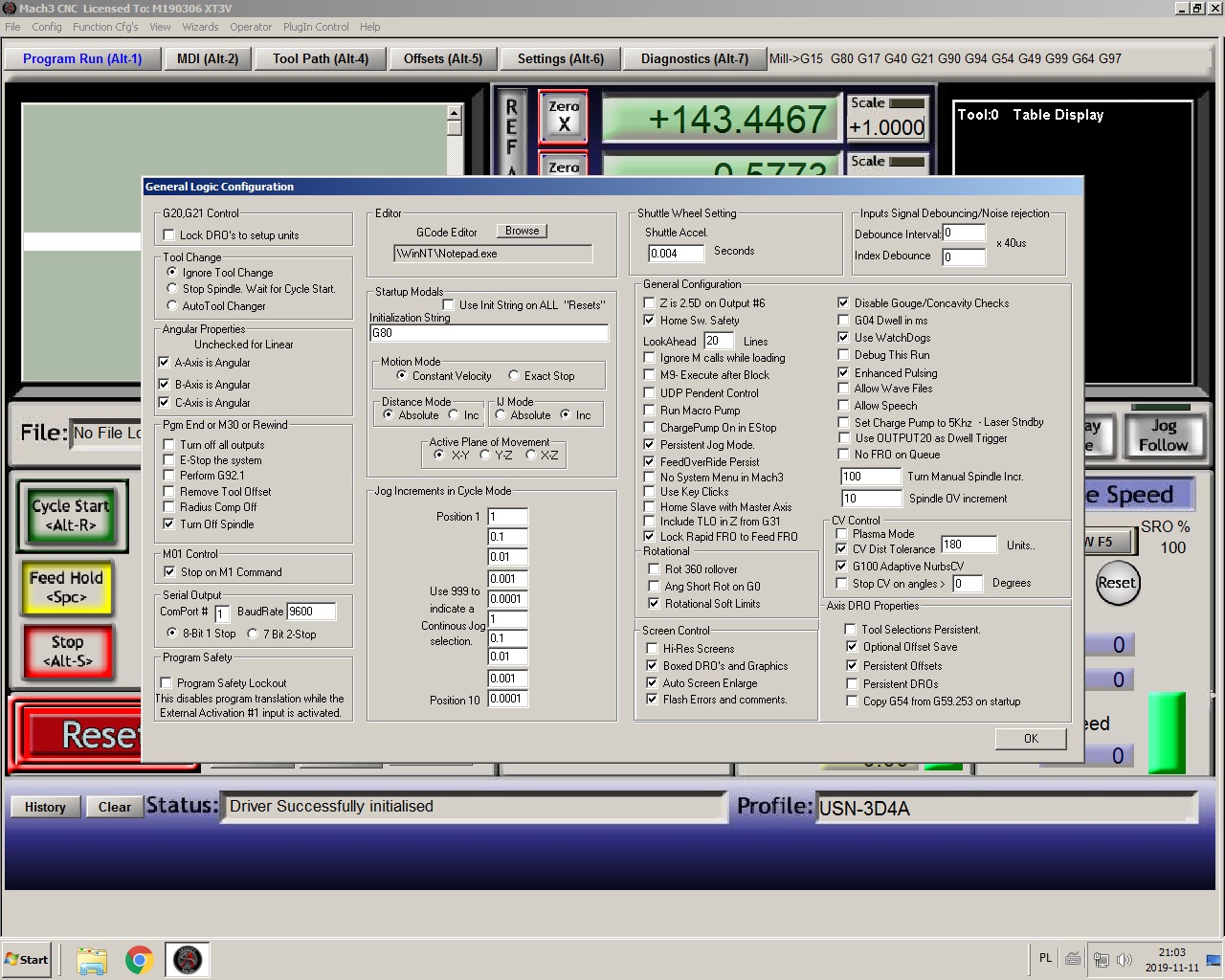Viewport: 1225px width, 980px height.
Task: Click the Cycle Start button
Action: (x=72, y=515)
